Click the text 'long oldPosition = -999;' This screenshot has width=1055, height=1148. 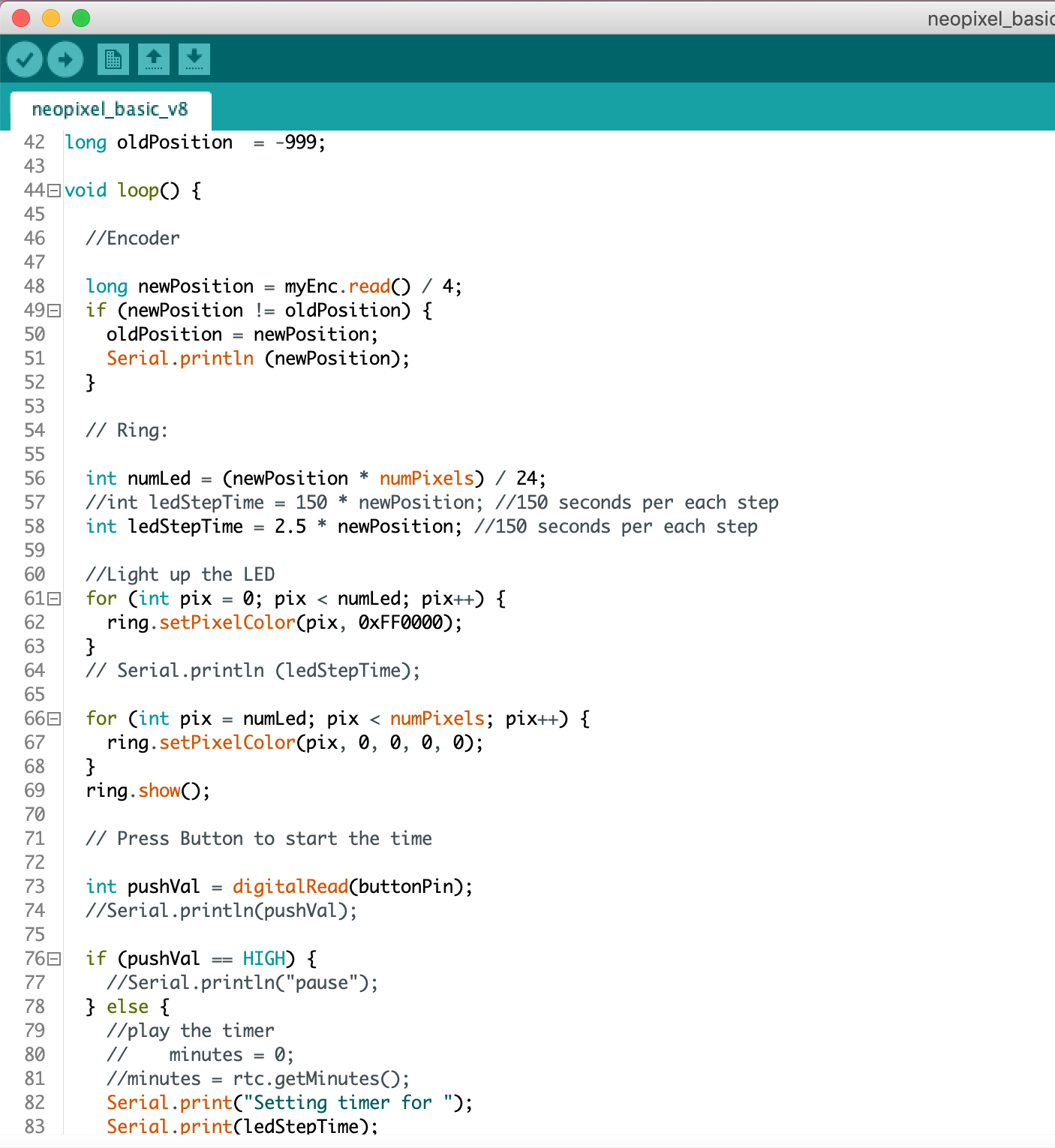click(195, 143)
